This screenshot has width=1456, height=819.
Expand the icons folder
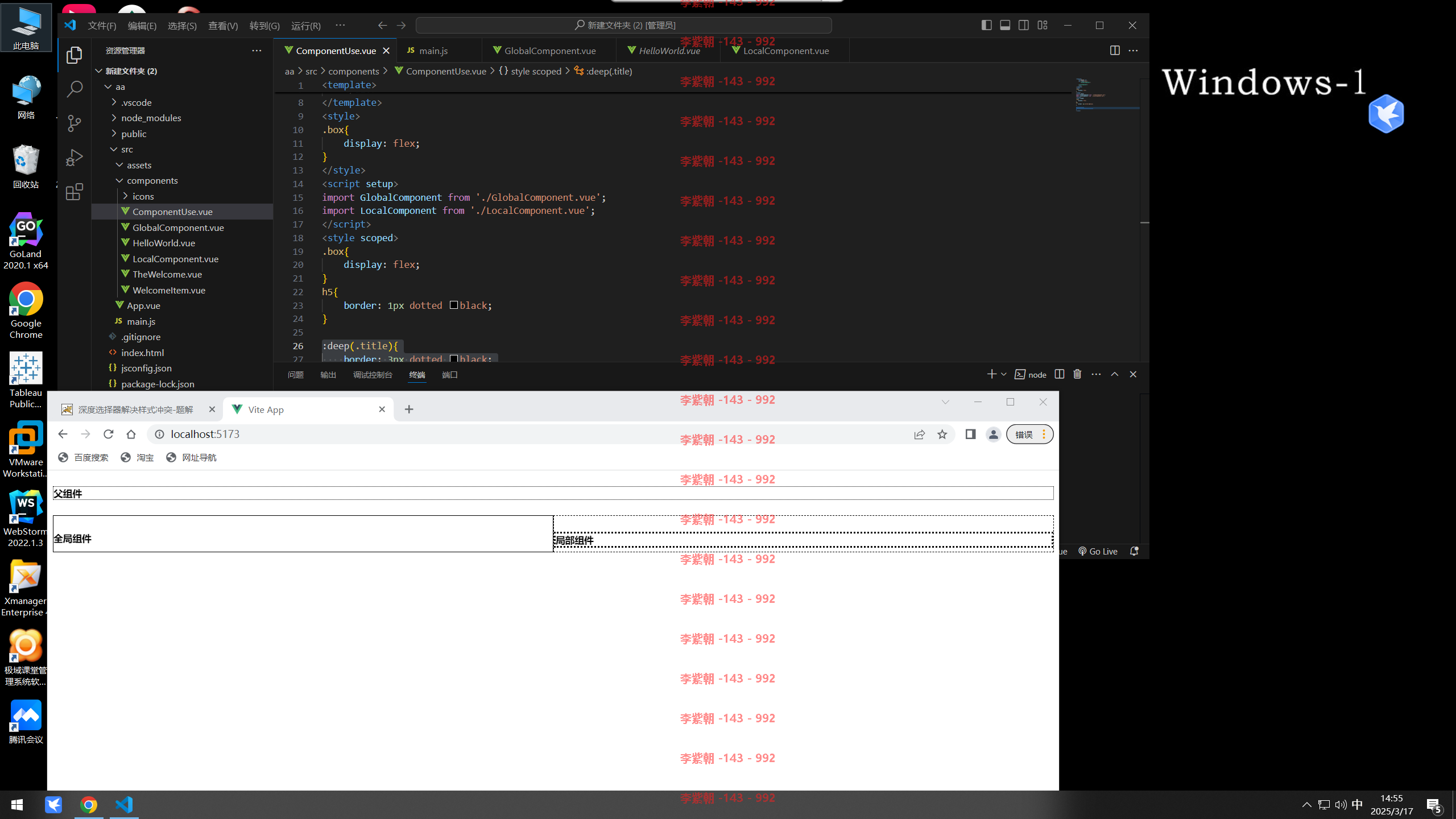tap(125, 196)
